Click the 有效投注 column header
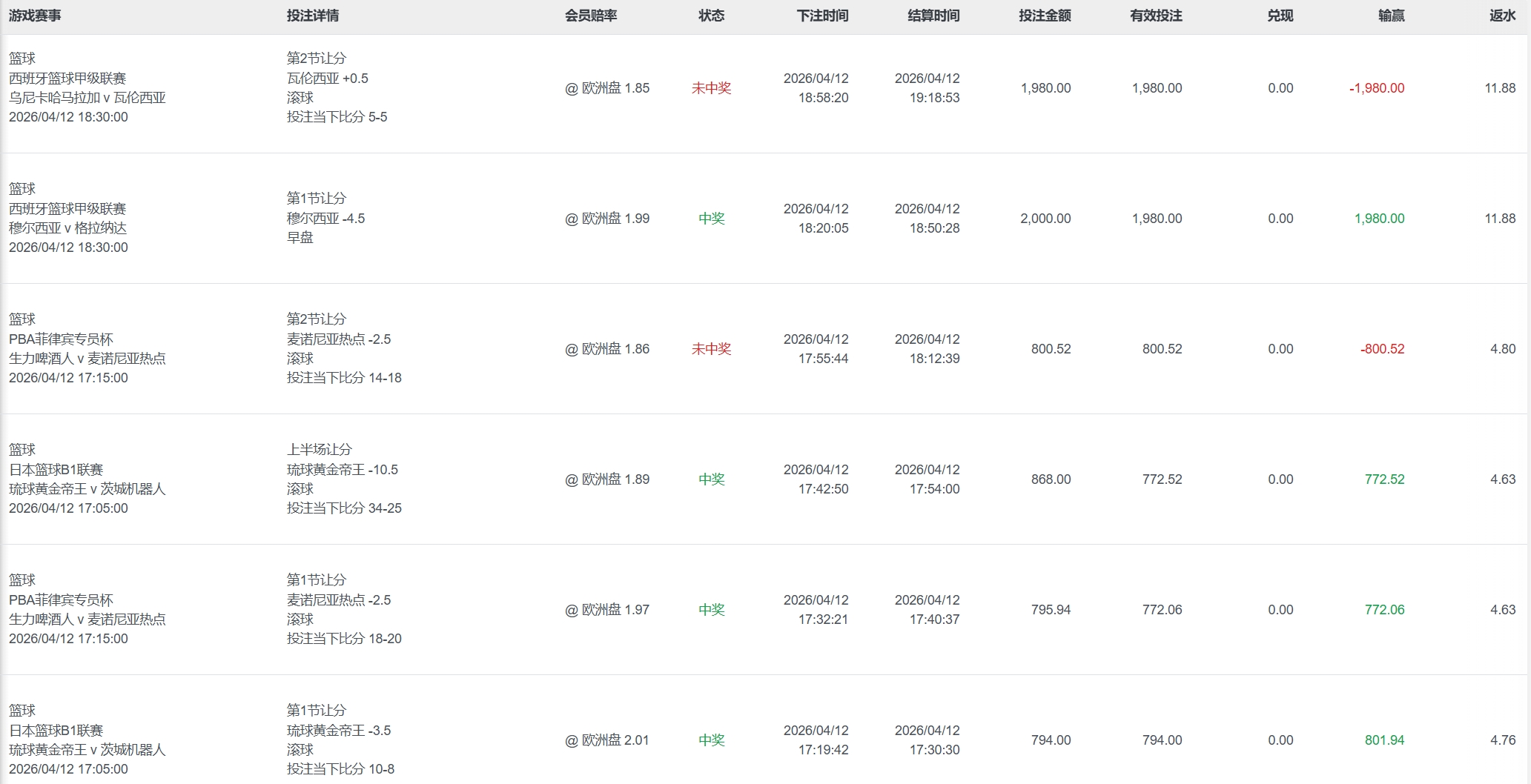Viewport: 1531px width, 784px height. coord(1156,16)
